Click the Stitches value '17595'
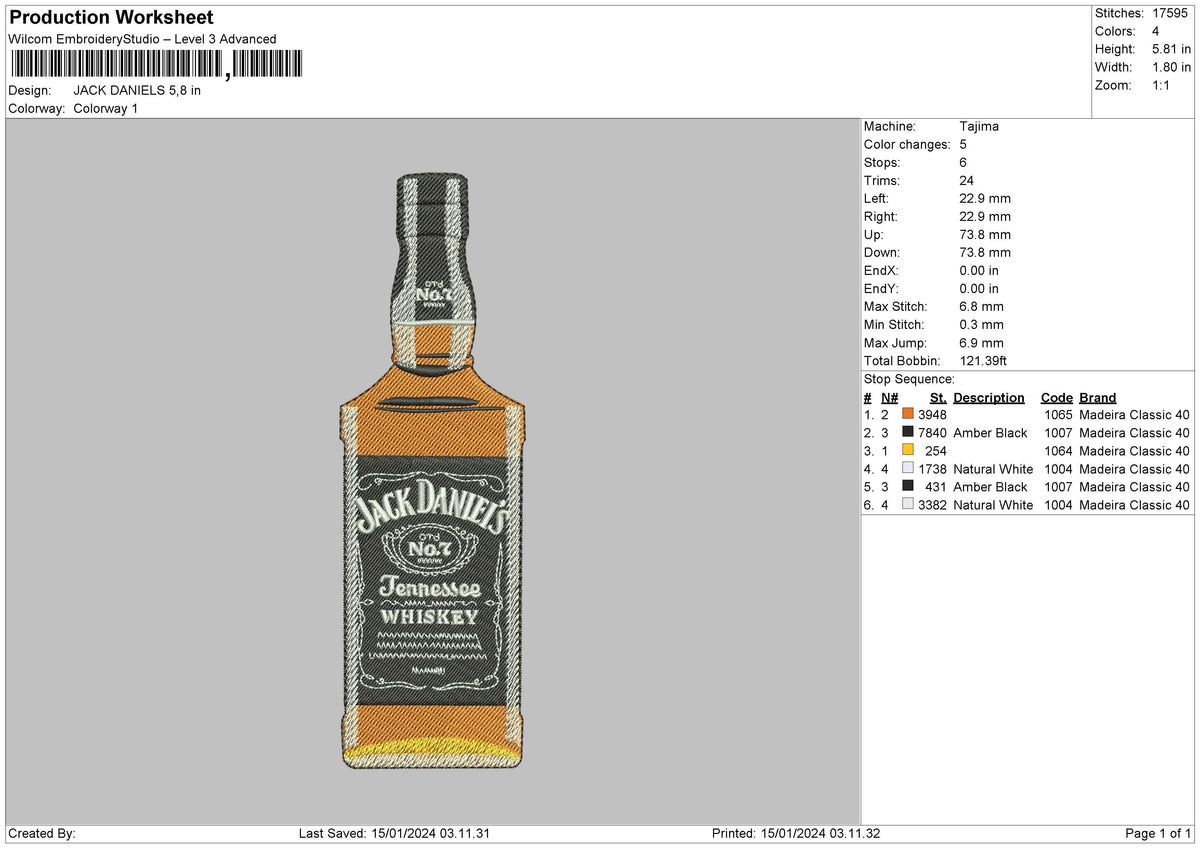This screenshot has width=1200, height=848. pyautogui.click(x=1171, y=13)
